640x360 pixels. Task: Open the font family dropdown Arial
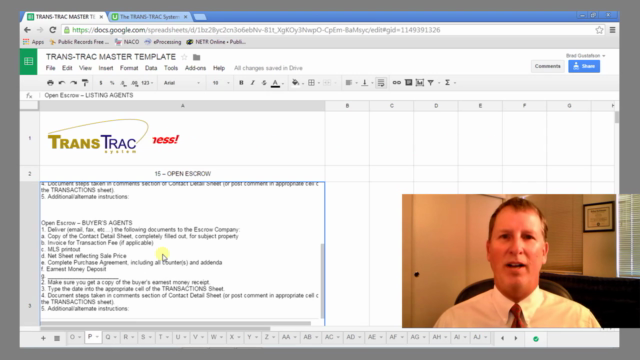click(182, 83)
